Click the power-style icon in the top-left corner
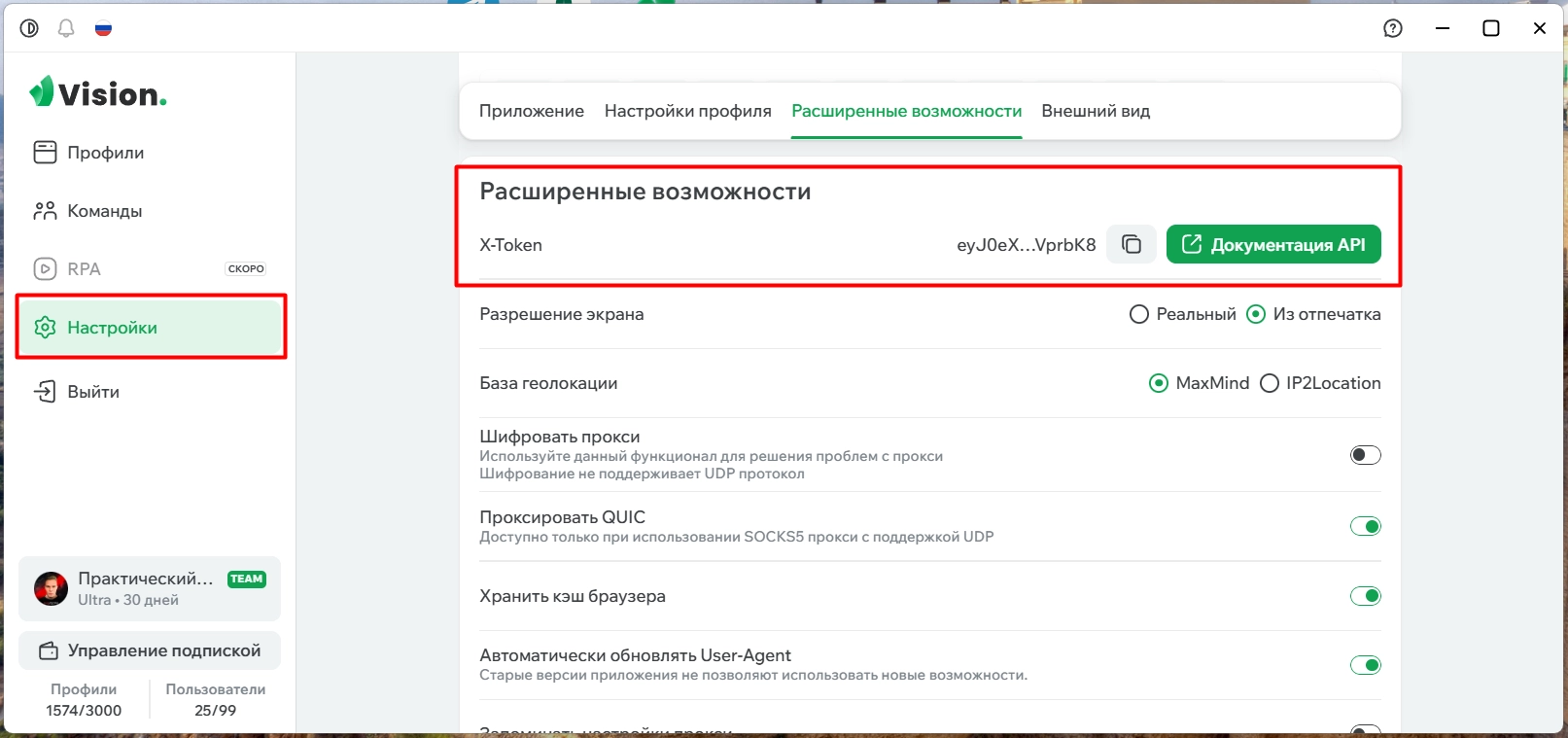This screenshot has width=1568, height=738. coord(29,28)
